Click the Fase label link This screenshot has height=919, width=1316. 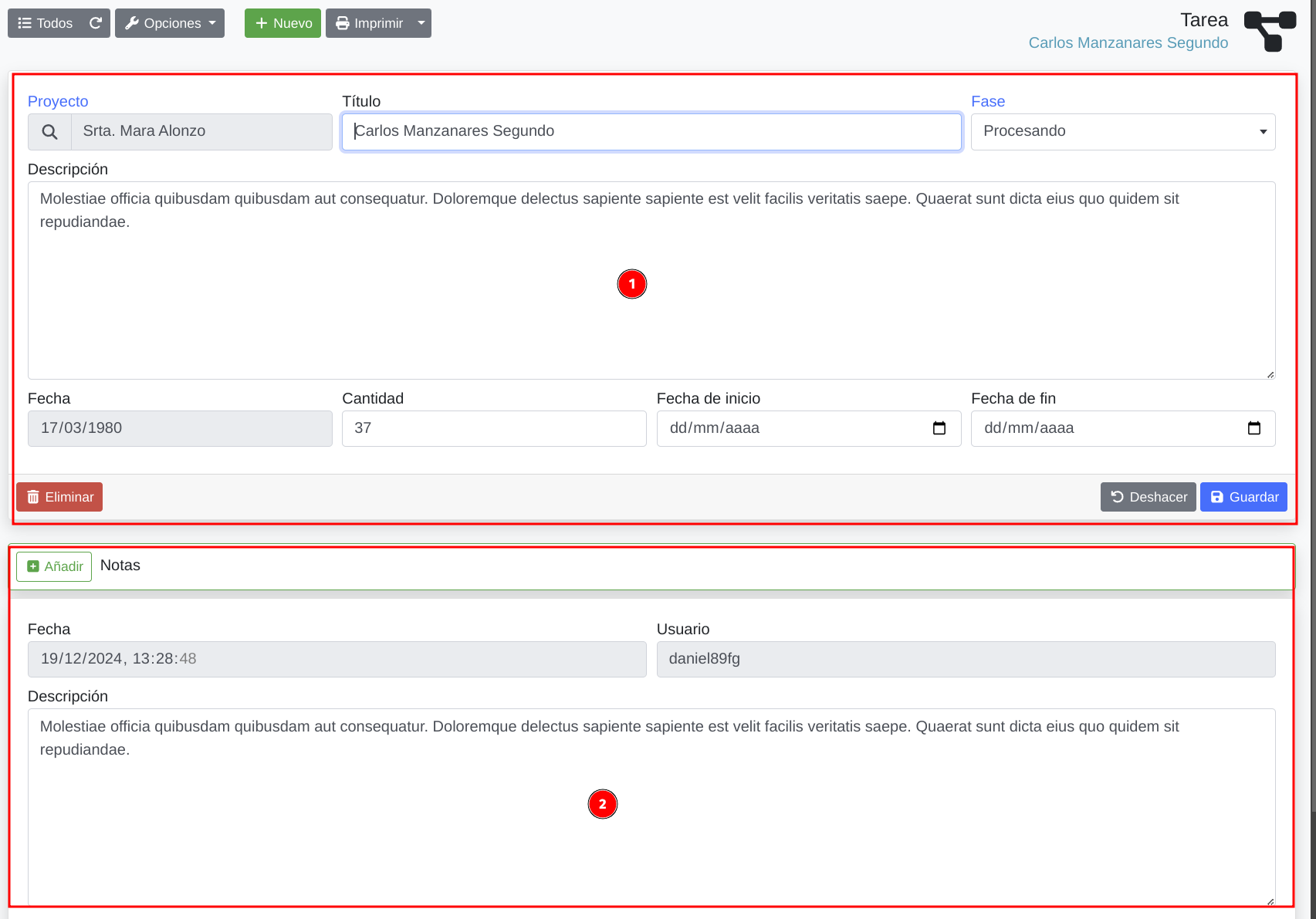coord(988,101)
